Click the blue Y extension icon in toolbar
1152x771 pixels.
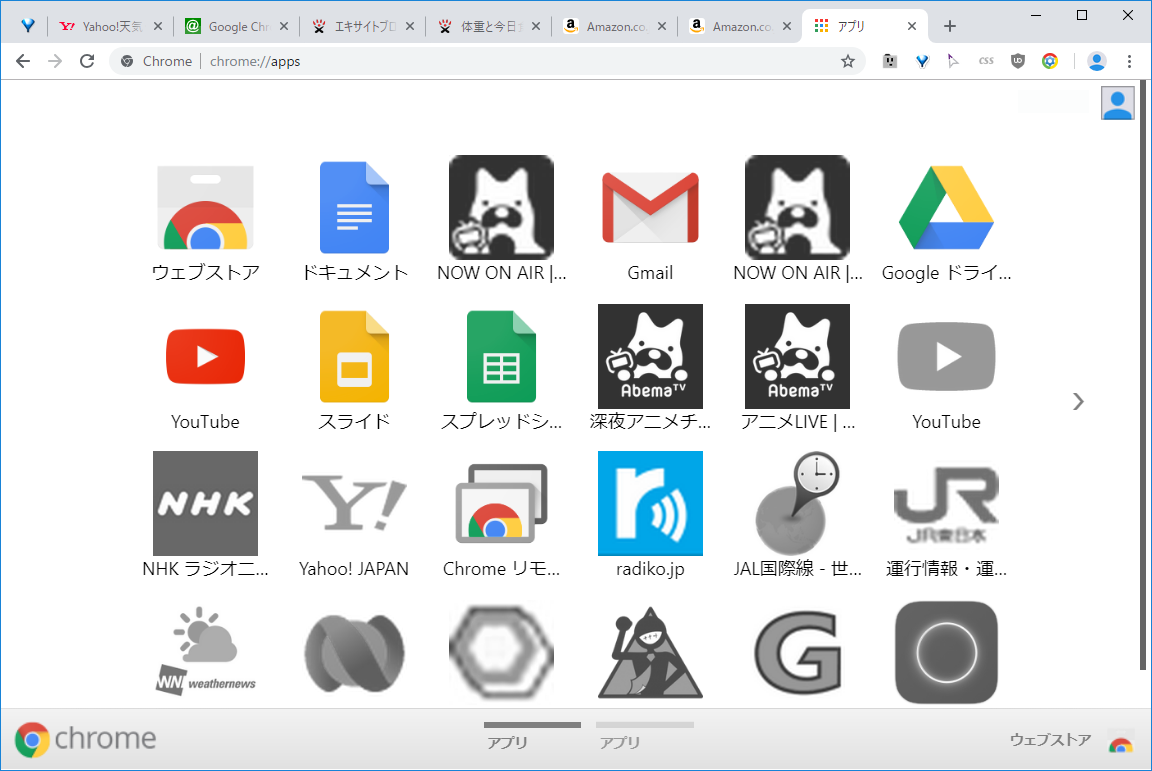922,61
